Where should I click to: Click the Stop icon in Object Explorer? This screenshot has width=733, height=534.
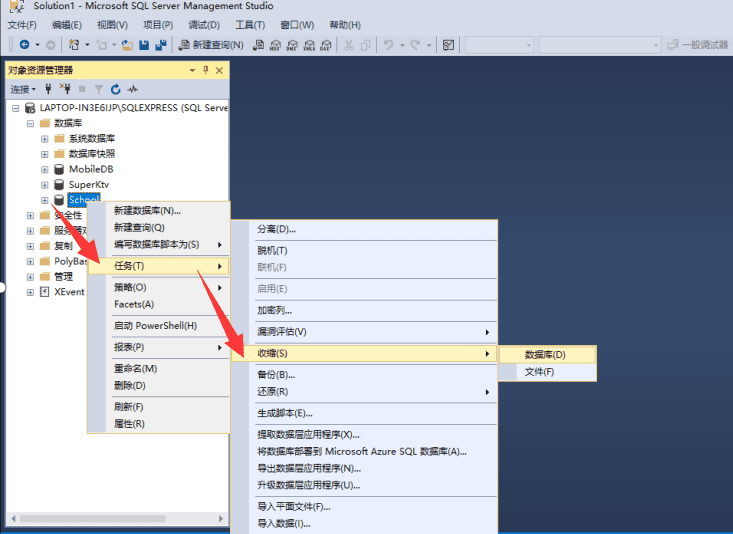pos(82,89)
